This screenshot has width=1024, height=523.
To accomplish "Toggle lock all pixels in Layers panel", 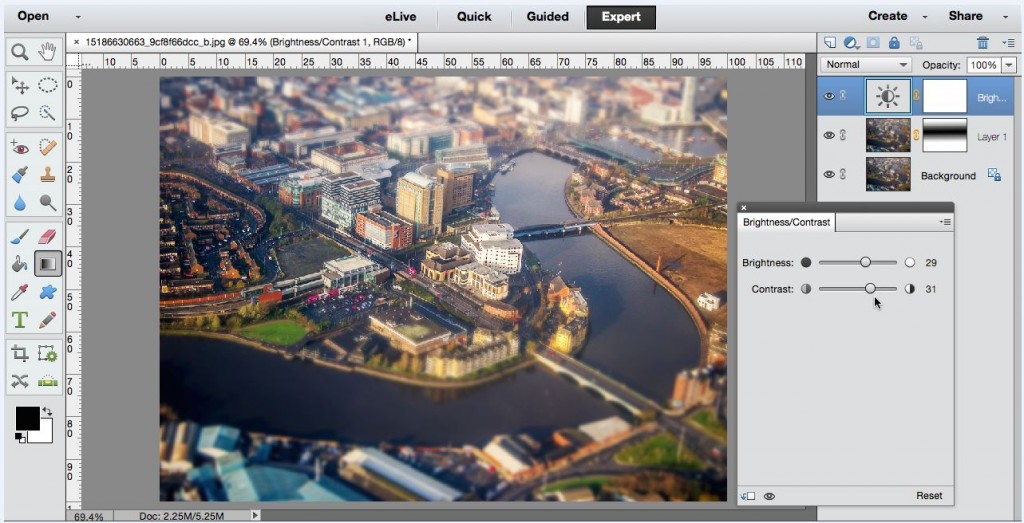I will click(x=894, y=42).
